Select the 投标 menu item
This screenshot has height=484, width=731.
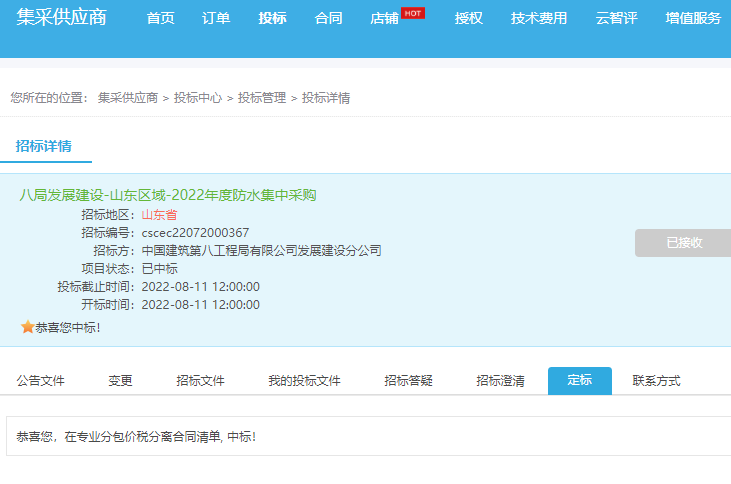(272, 18)
